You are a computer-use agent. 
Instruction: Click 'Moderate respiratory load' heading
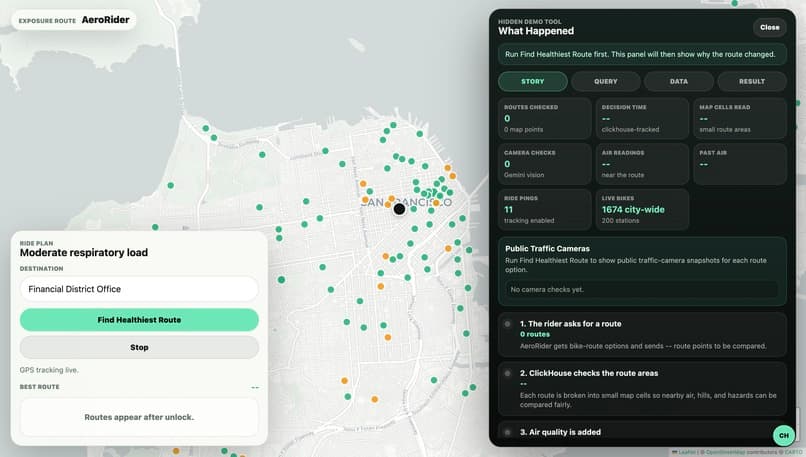point(84,252)
